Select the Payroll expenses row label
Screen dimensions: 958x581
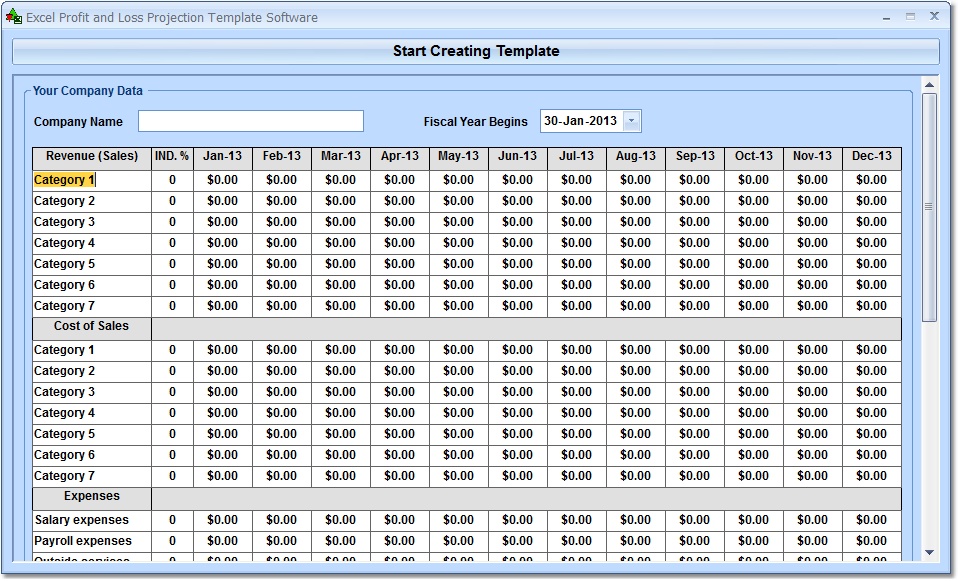(x=92, y=541)
